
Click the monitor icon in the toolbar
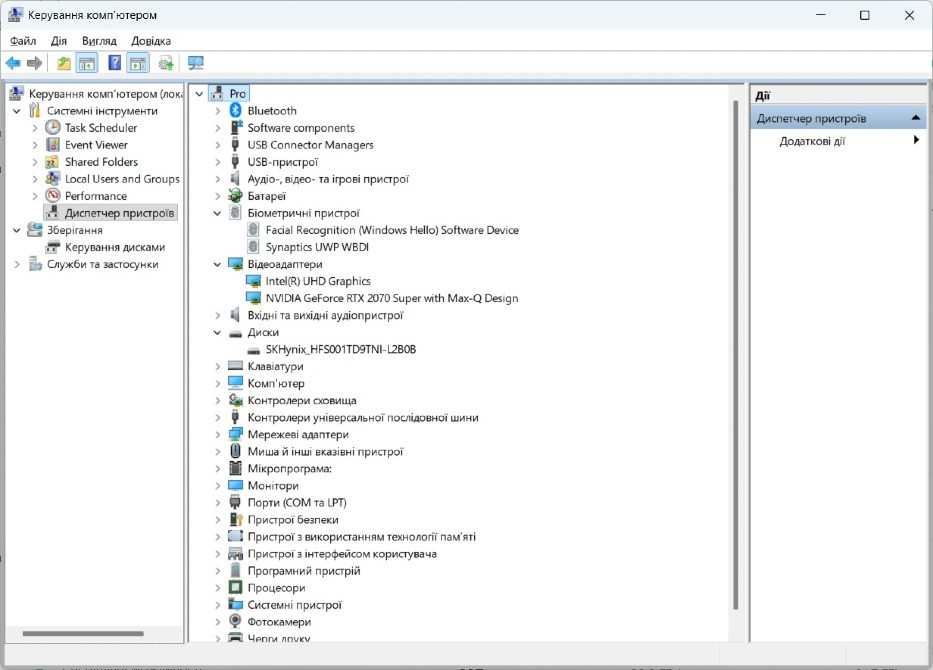tap(195, 63)
